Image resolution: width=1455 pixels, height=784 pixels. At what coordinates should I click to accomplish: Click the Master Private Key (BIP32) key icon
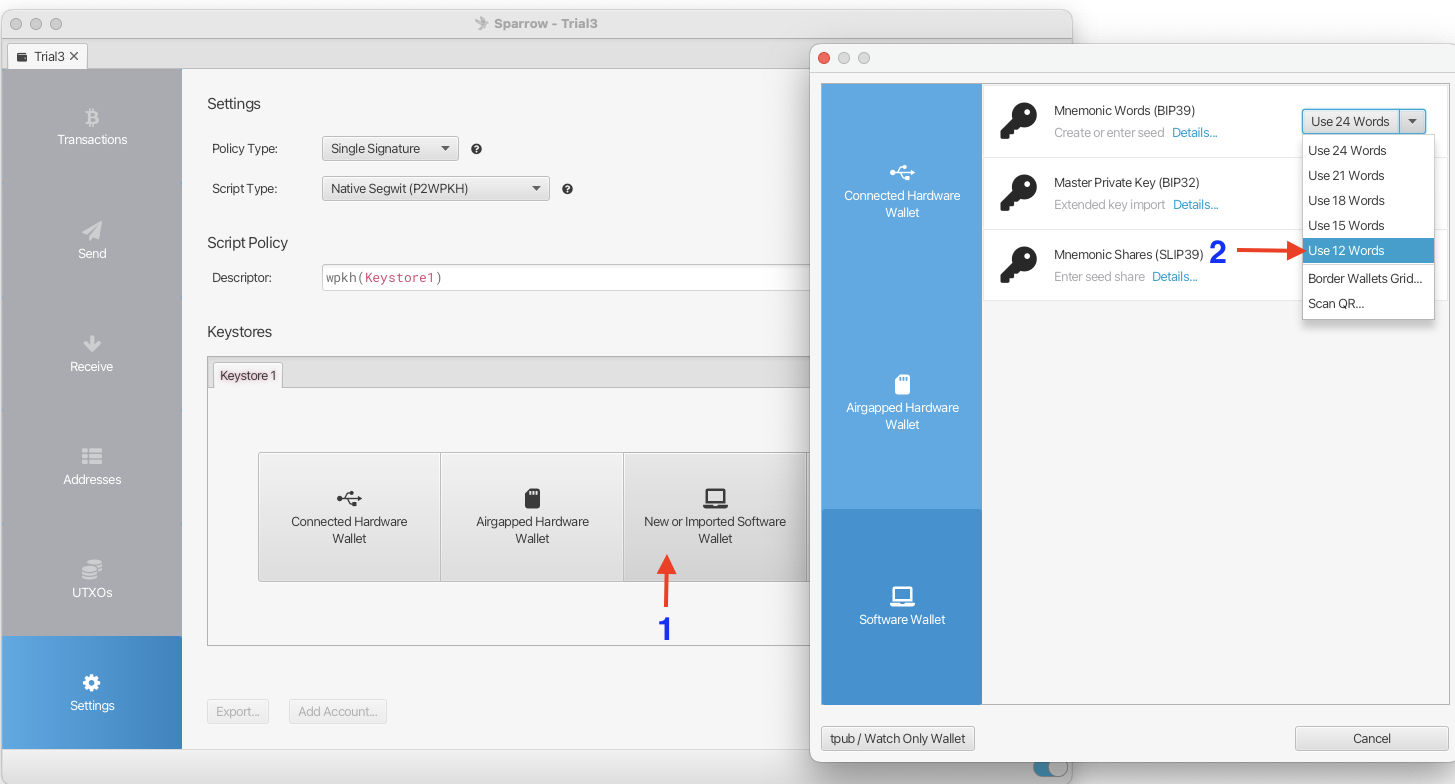point(1018,193)
